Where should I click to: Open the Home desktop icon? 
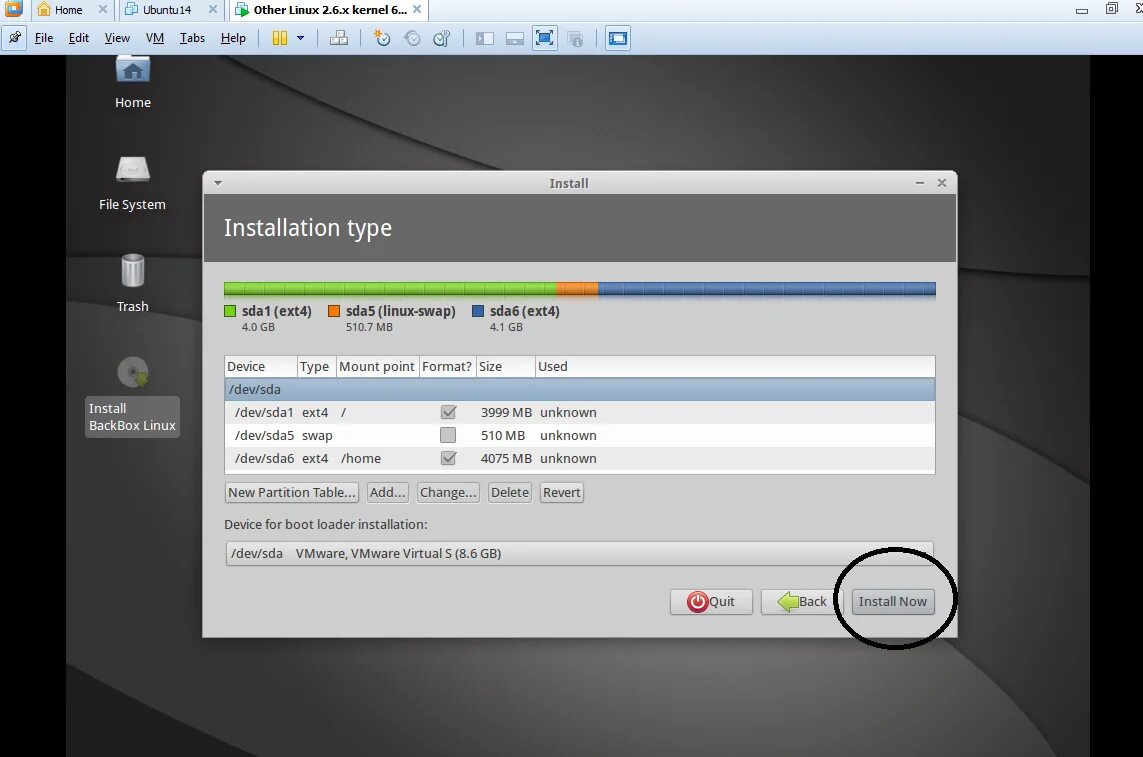coord(133,84)
